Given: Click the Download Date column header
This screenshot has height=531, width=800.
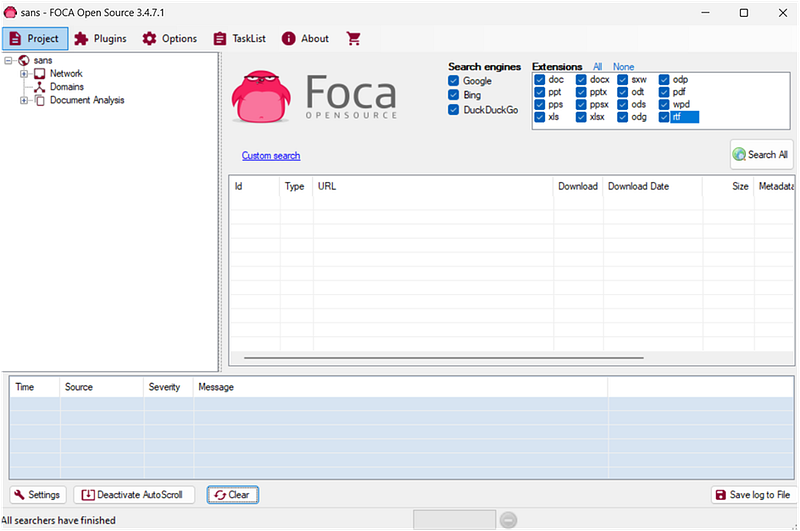Looking at the screenshot, I should [x=653, y=186].
